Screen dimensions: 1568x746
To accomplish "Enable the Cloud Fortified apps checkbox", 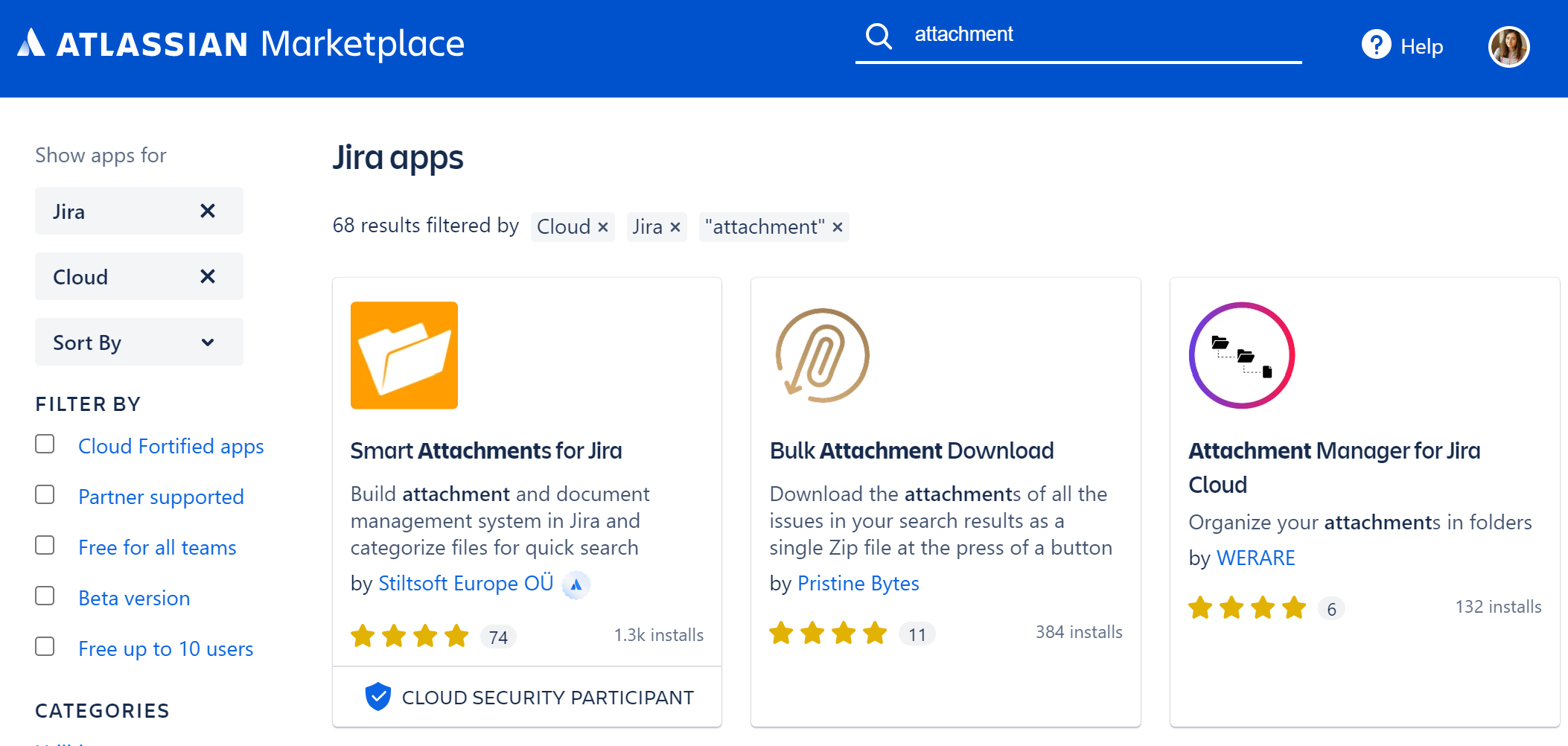I will (x=45, y=444).
